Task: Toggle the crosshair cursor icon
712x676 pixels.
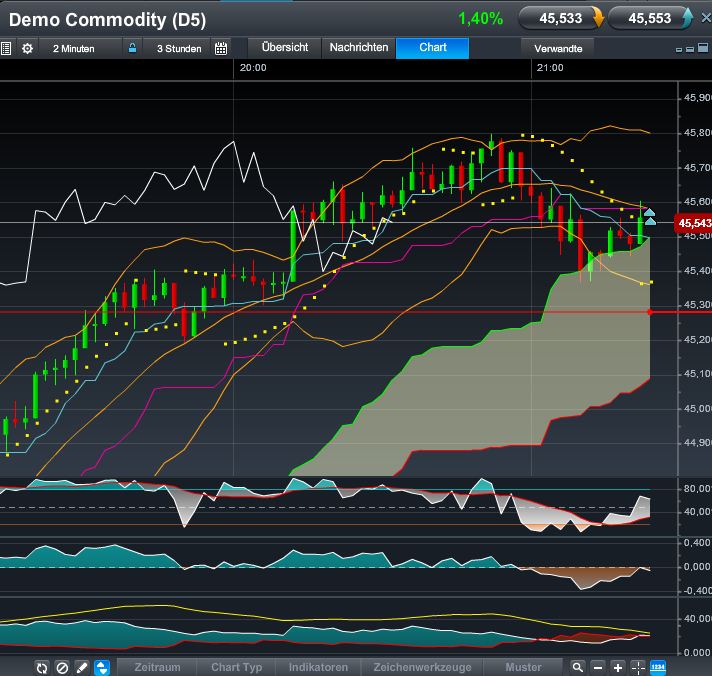Action: pos(637,667)
